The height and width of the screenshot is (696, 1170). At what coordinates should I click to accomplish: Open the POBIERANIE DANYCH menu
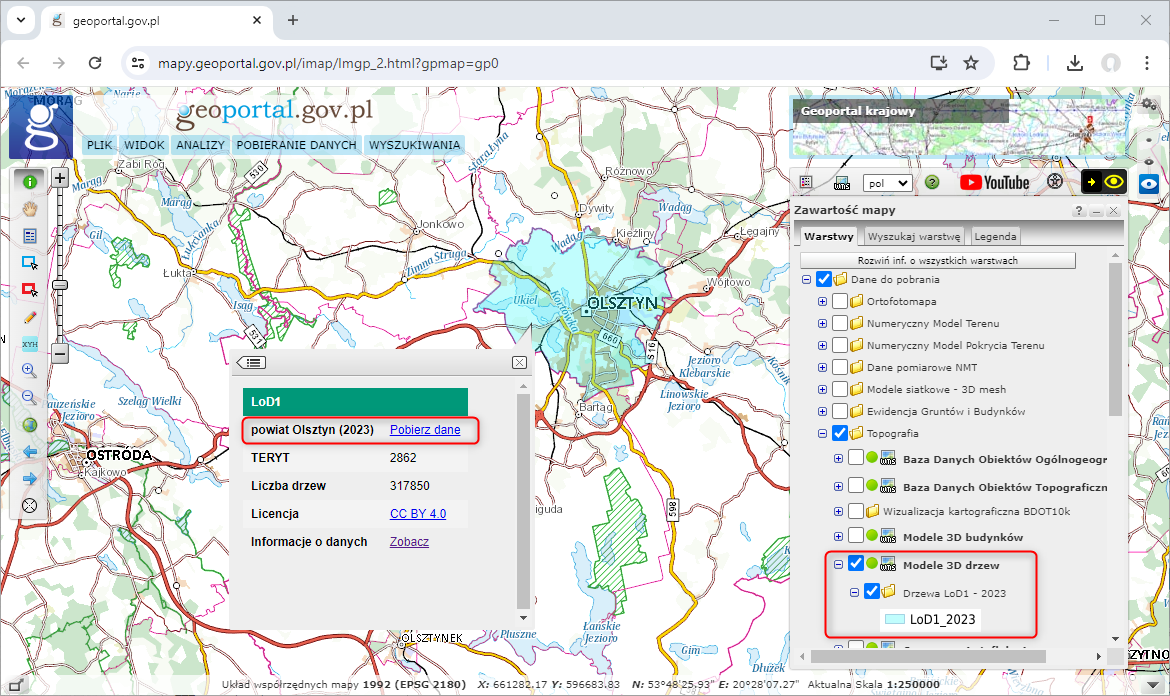click(296, 145)
